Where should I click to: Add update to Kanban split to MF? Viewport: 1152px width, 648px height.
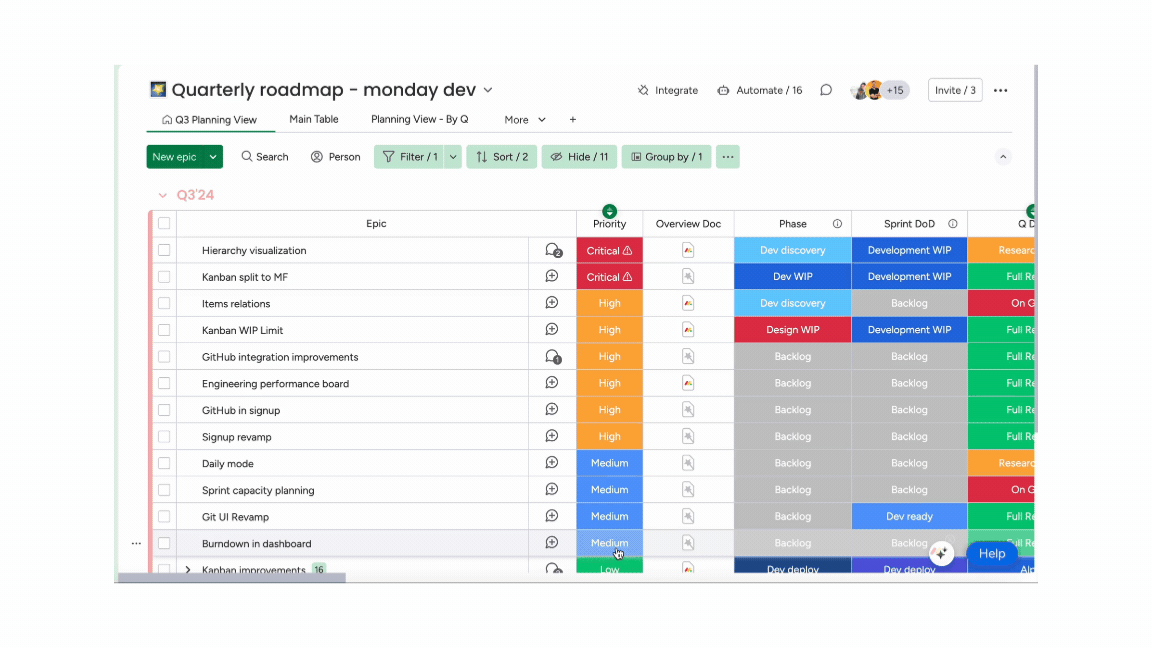point(552,276)
